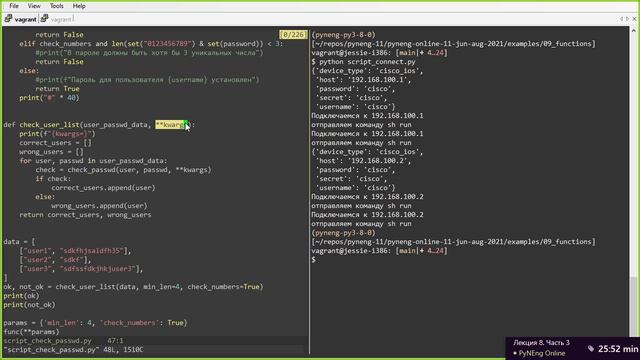
Task: Click the print("#" * 40) line
Action: coord(49,98)
